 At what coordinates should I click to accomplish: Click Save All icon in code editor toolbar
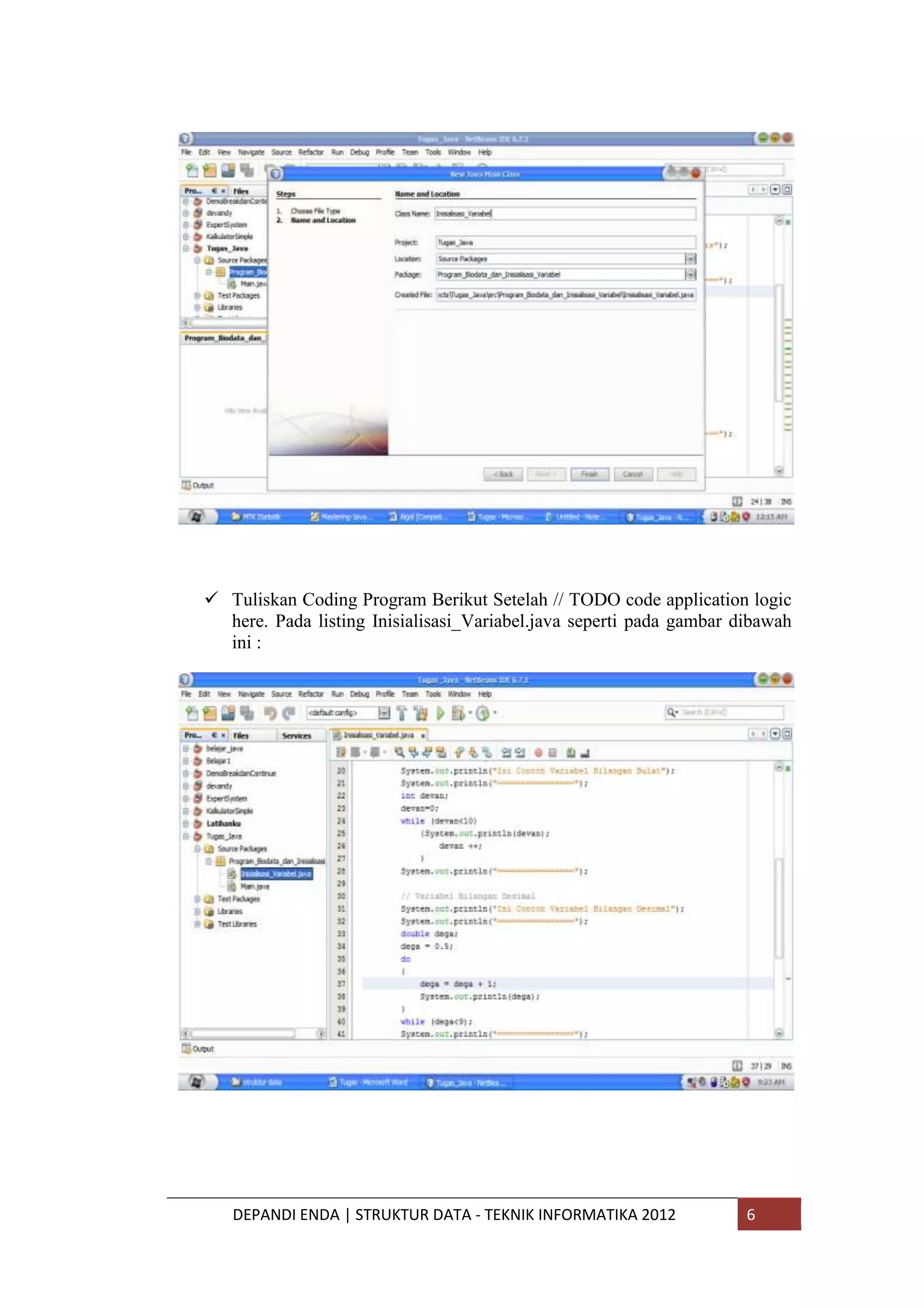246,713
